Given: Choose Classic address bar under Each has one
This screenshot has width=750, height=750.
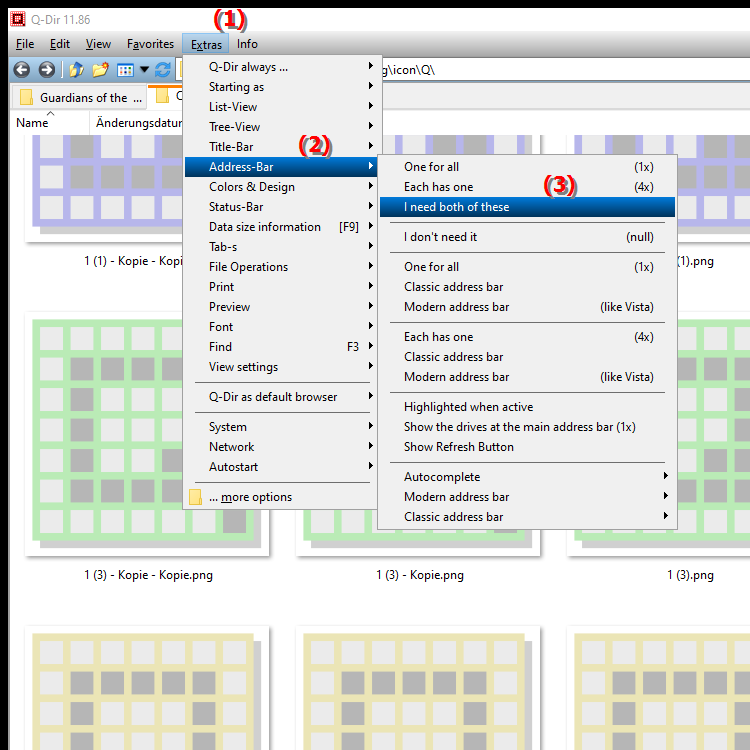Looking at the screenshot, I should [x=527, y=357].
